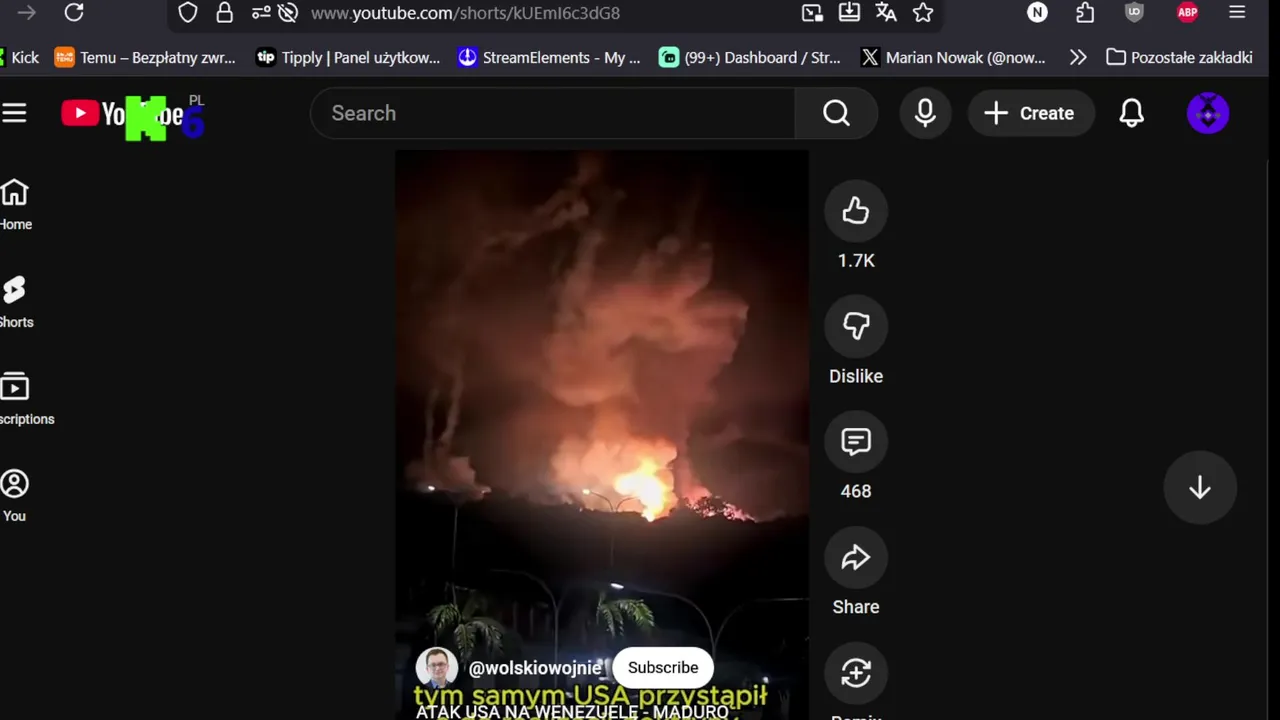This screenshot has height=720, width=1280.
Task: Open the @wolskiowojnie channel name
Action: pos(535,668)
